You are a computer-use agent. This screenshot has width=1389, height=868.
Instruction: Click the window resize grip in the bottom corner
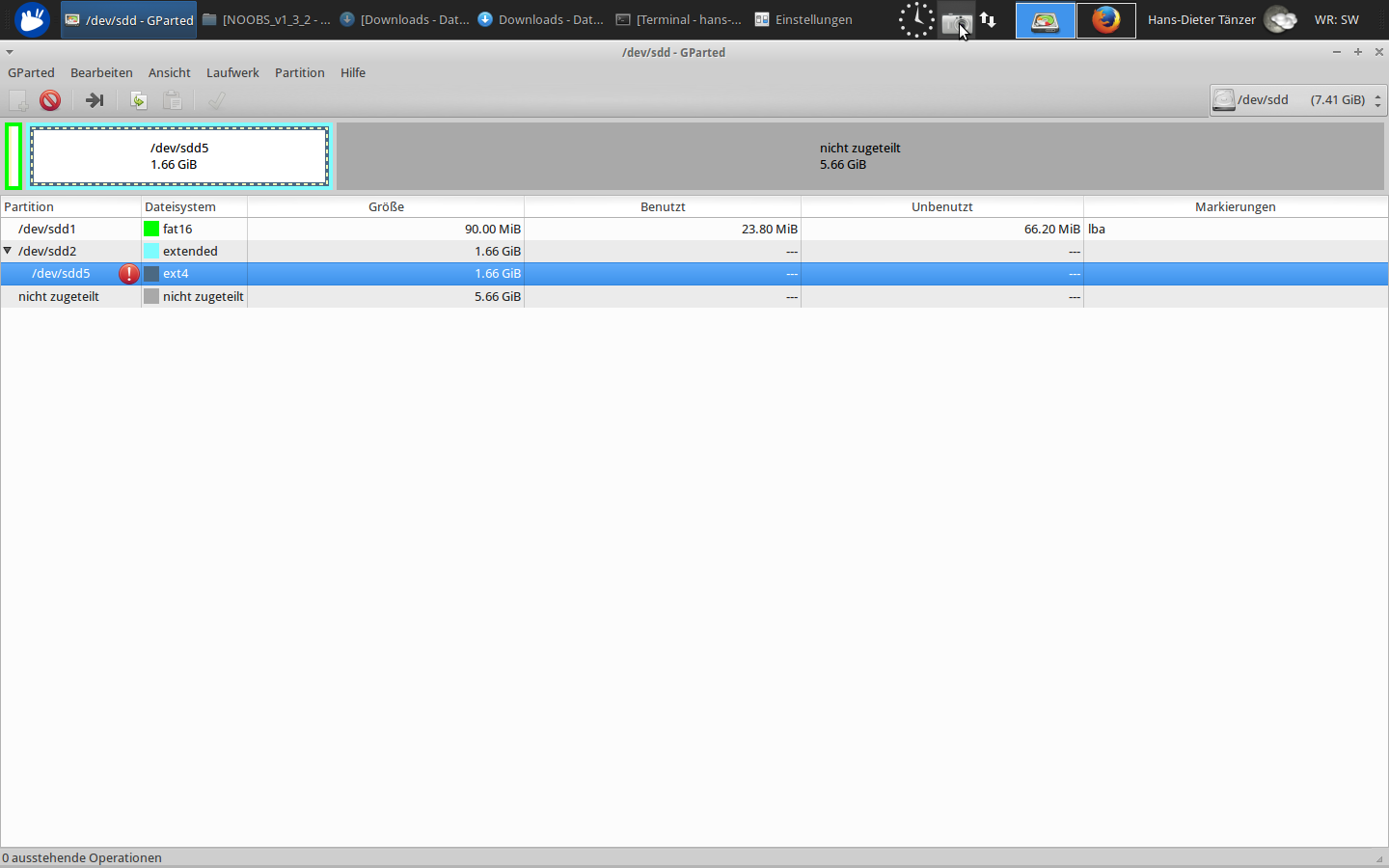(x=1379, y=858)
